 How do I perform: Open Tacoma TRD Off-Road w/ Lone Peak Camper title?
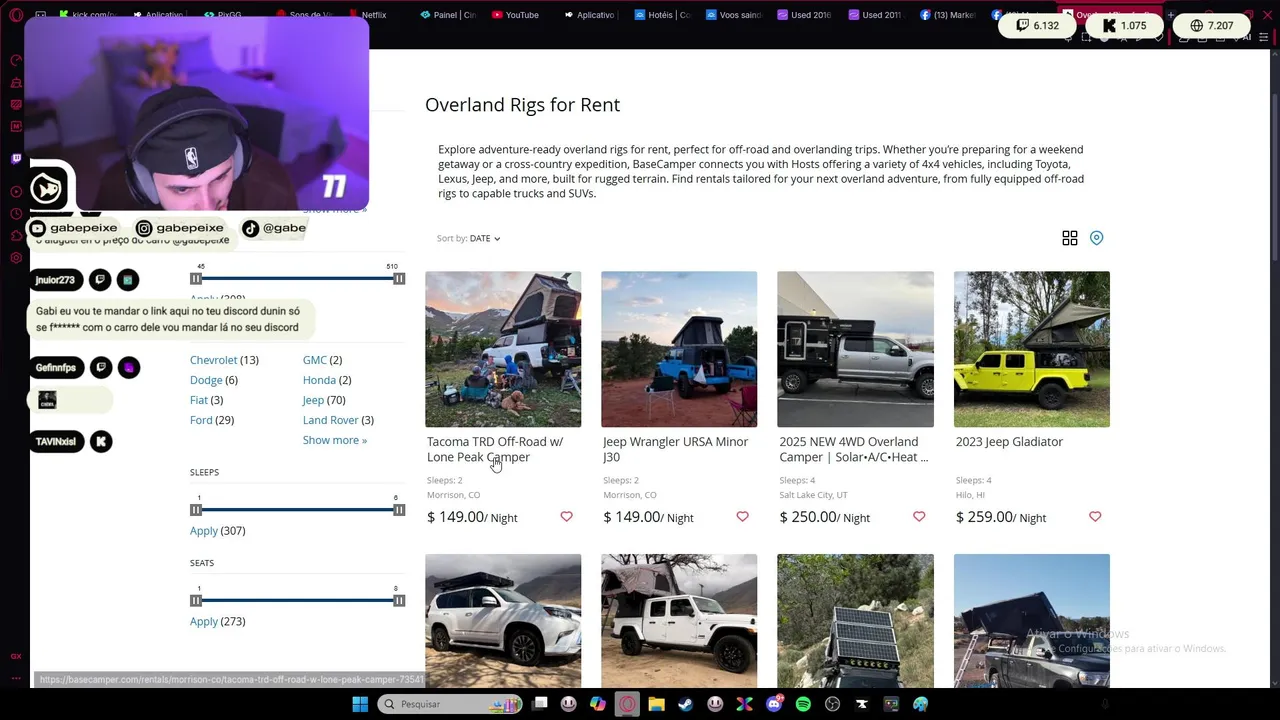(495, 449)
